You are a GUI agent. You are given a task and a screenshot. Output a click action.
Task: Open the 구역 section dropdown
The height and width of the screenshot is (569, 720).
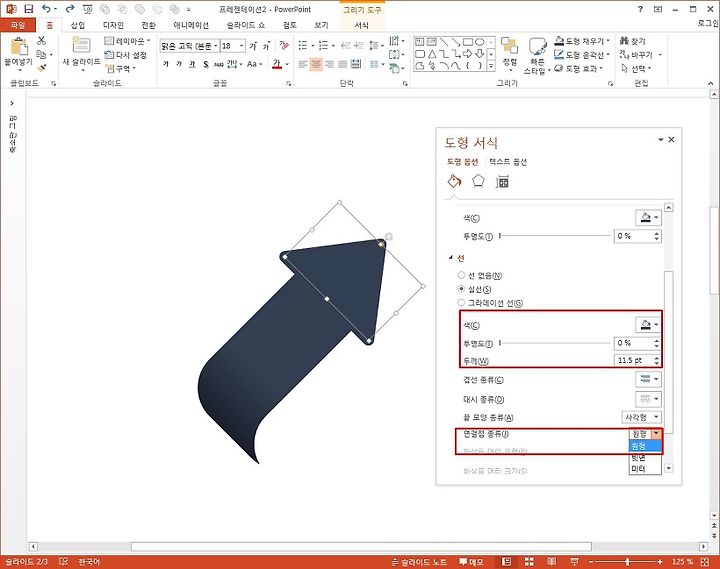pos(121,68)
